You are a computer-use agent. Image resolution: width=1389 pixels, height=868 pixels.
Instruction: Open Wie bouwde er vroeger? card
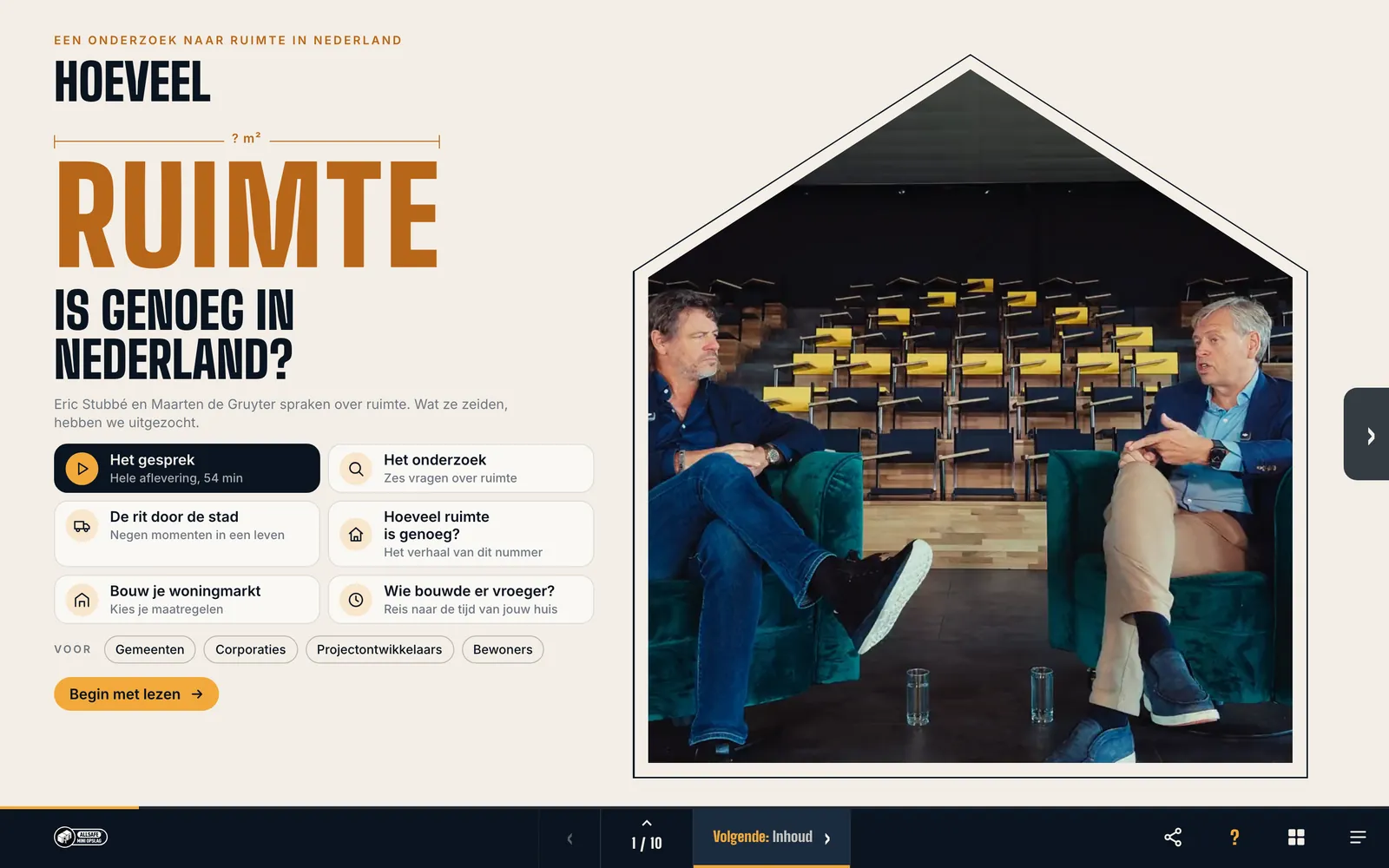pos(461,600)
